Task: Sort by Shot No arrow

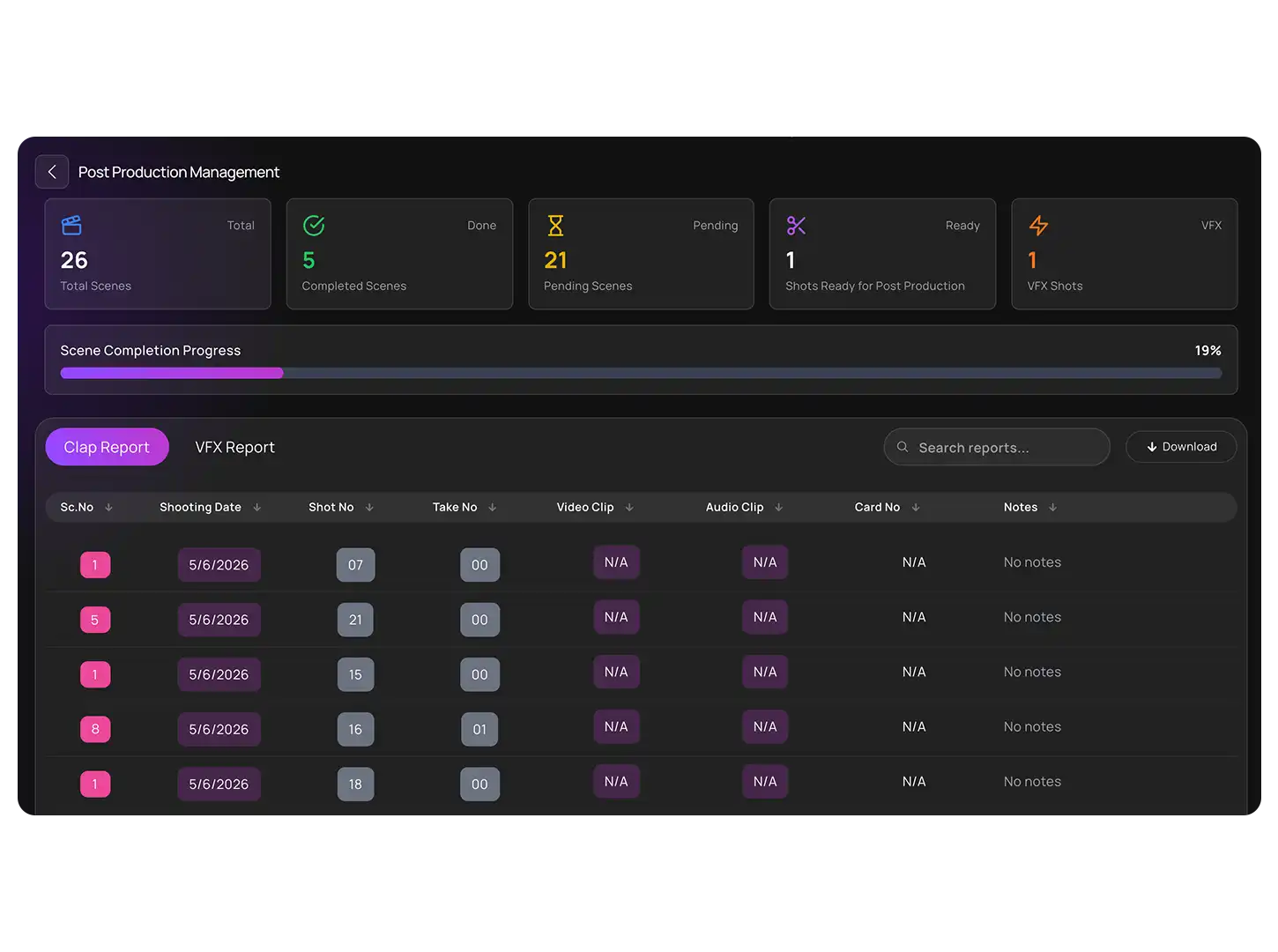Action: [369, 507]
